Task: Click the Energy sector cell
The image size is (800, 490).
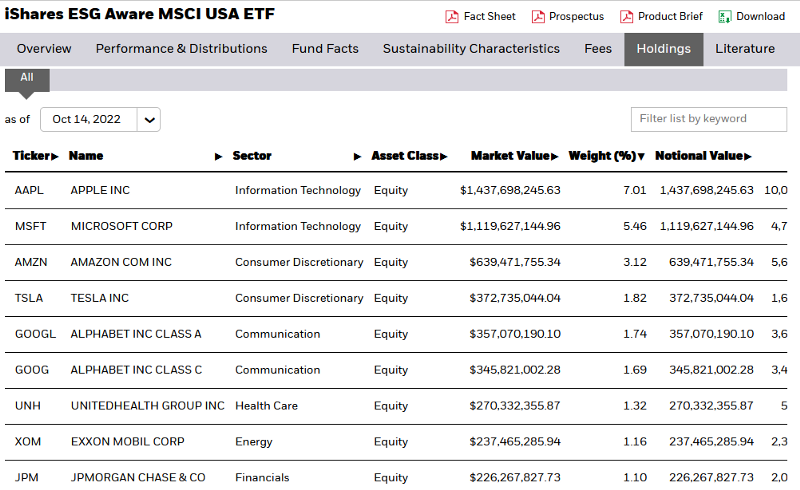Action: coord(254,442)
